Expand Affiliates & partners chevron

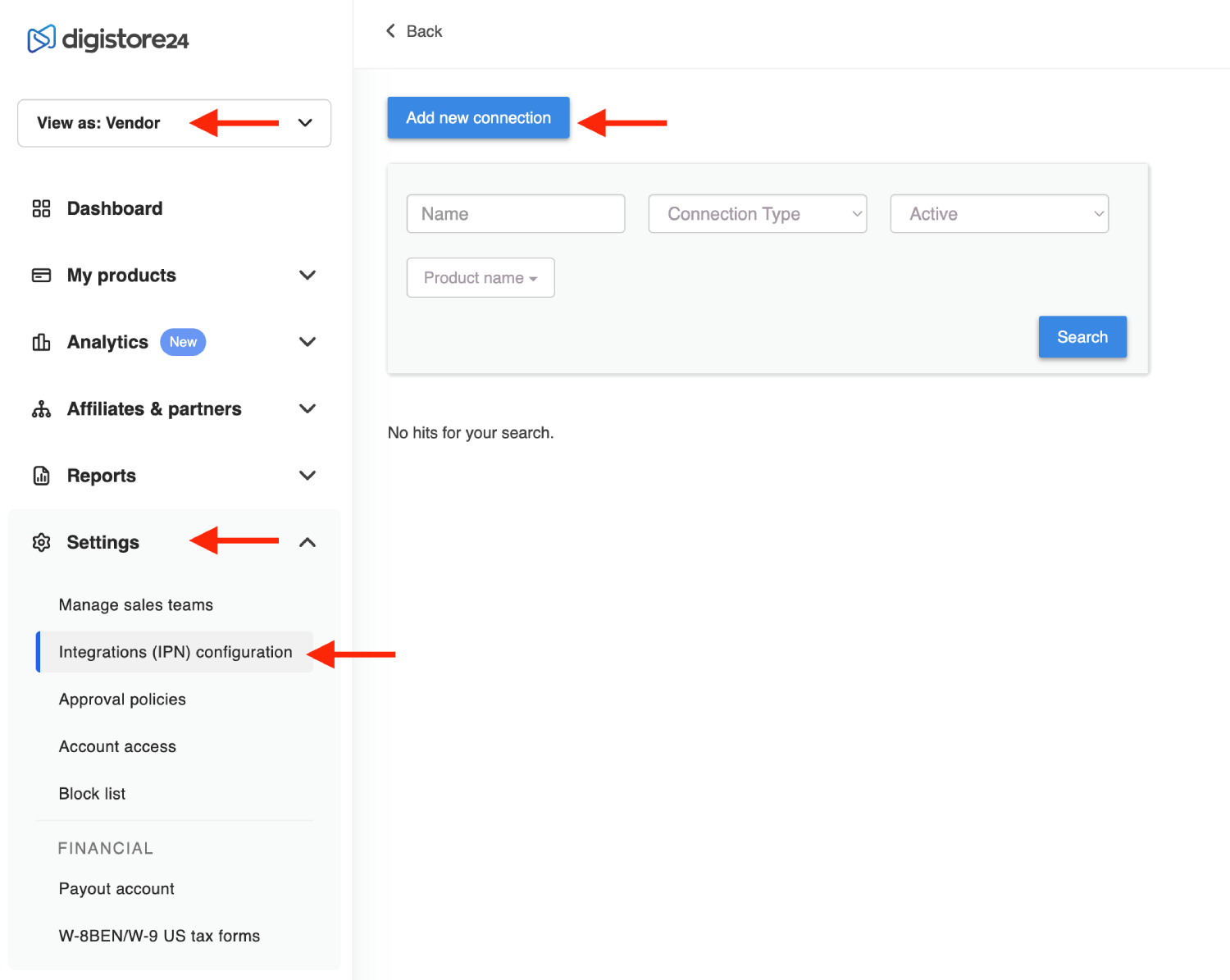307,409
